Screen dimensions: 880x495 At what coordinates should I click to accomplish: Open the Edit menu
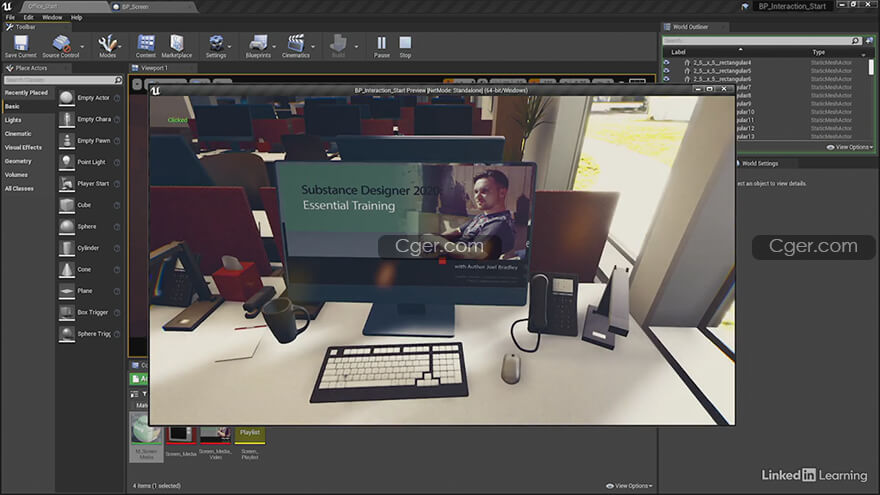(28, 17)
